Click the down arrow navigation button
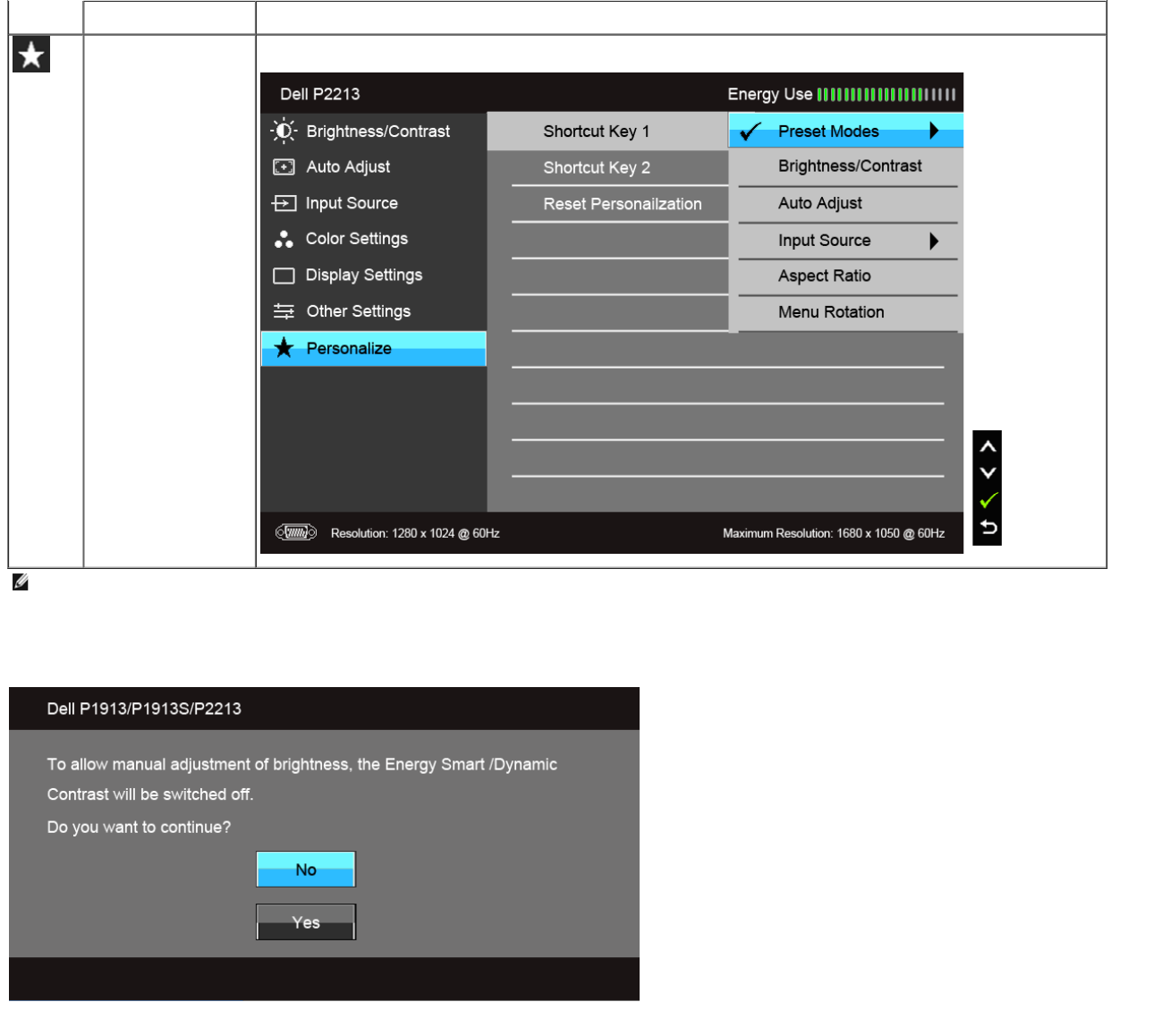The width and height of the screenshot is (1162, 1036). pyautogui.click(x=988, y=472)
